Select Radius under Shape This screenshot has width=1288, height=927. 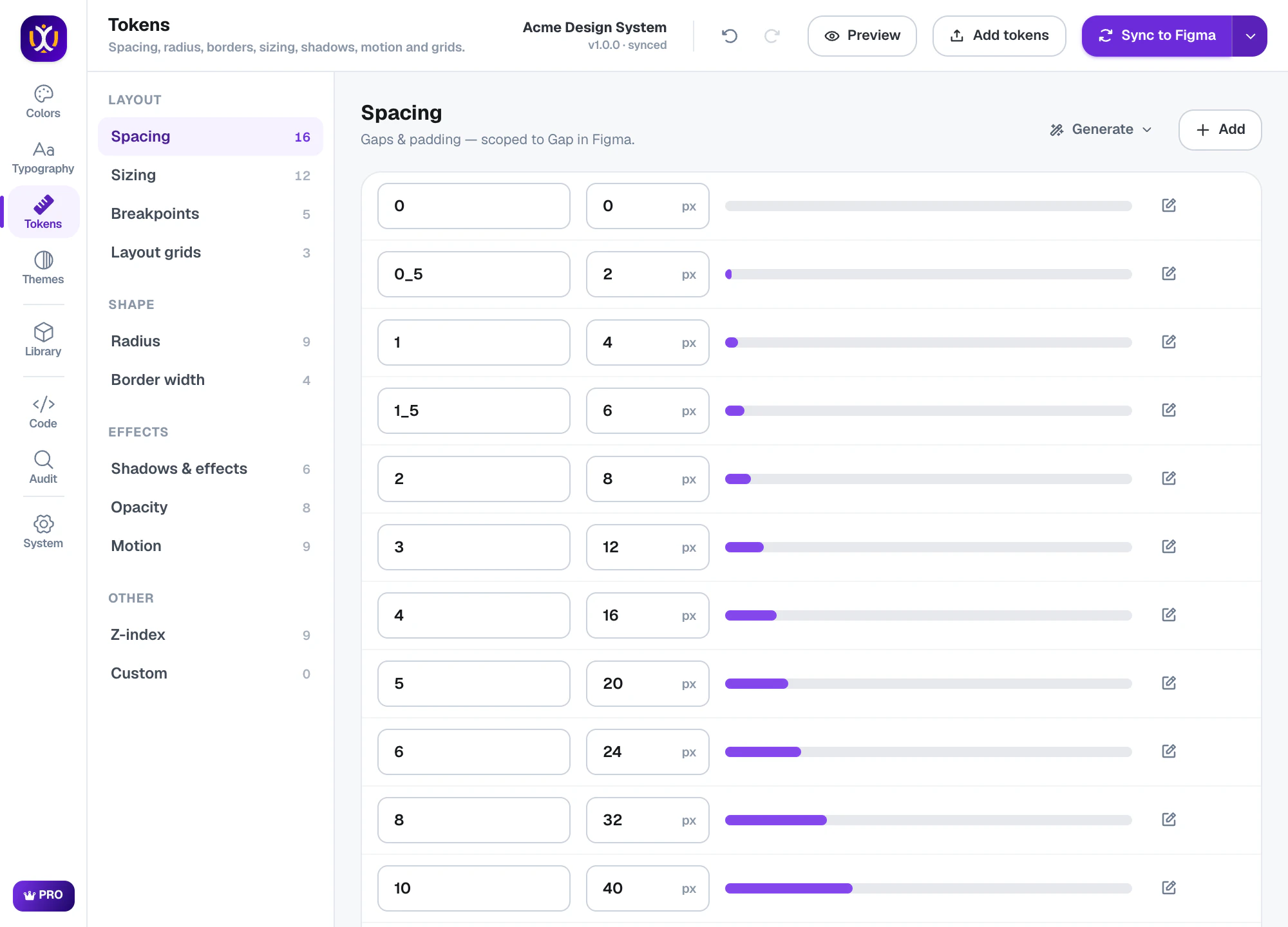point(211,341)
